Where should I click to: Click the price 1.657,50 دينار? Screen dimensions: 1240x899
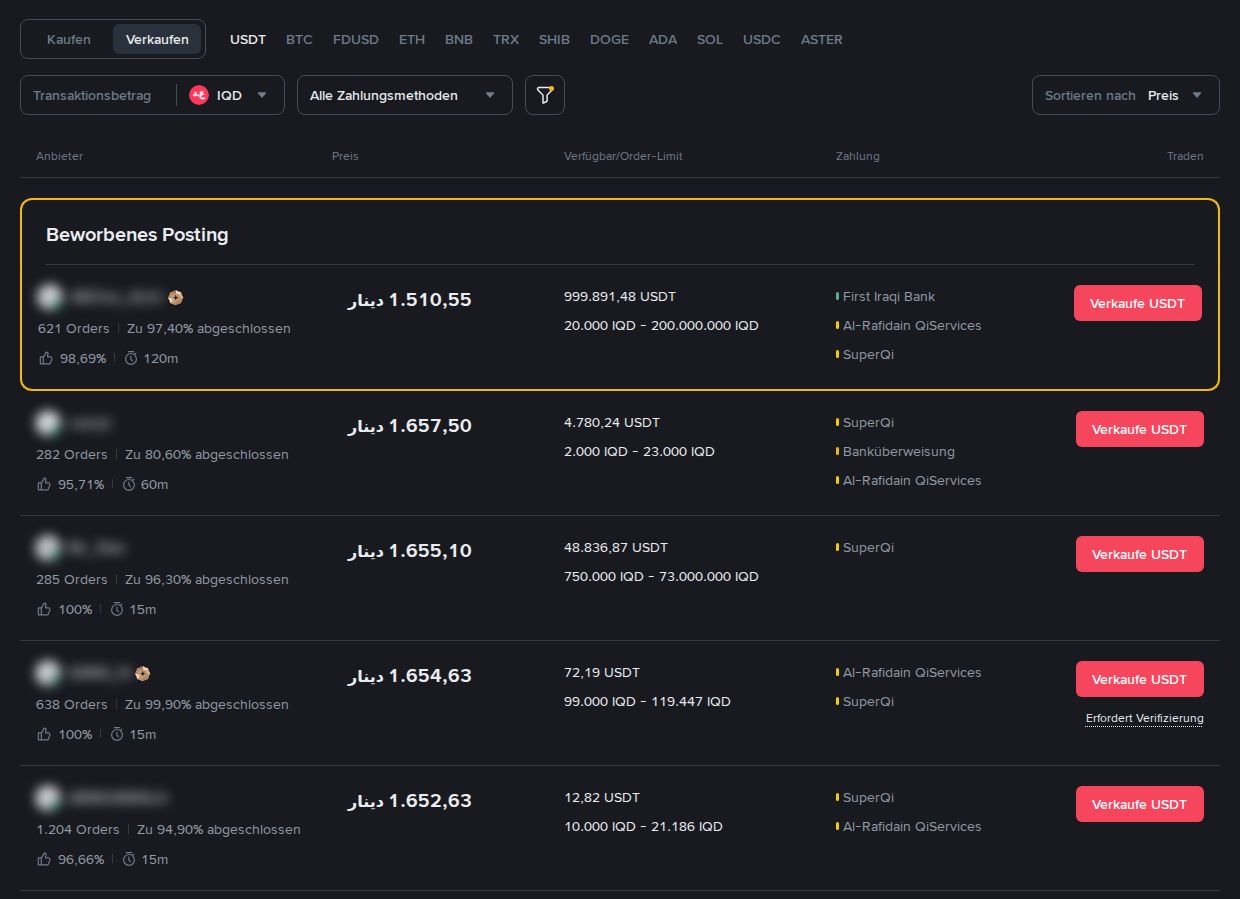(409, 425)
